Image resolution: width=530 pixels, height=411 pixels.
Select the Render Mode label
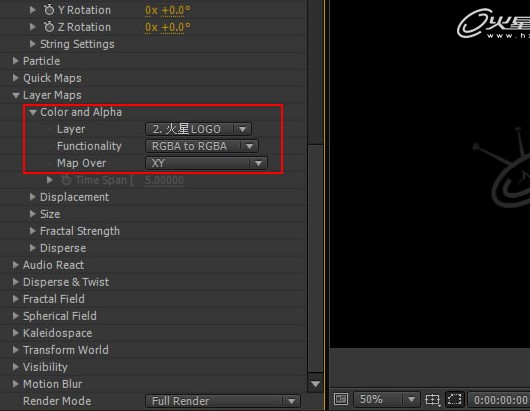click(57, 401)
